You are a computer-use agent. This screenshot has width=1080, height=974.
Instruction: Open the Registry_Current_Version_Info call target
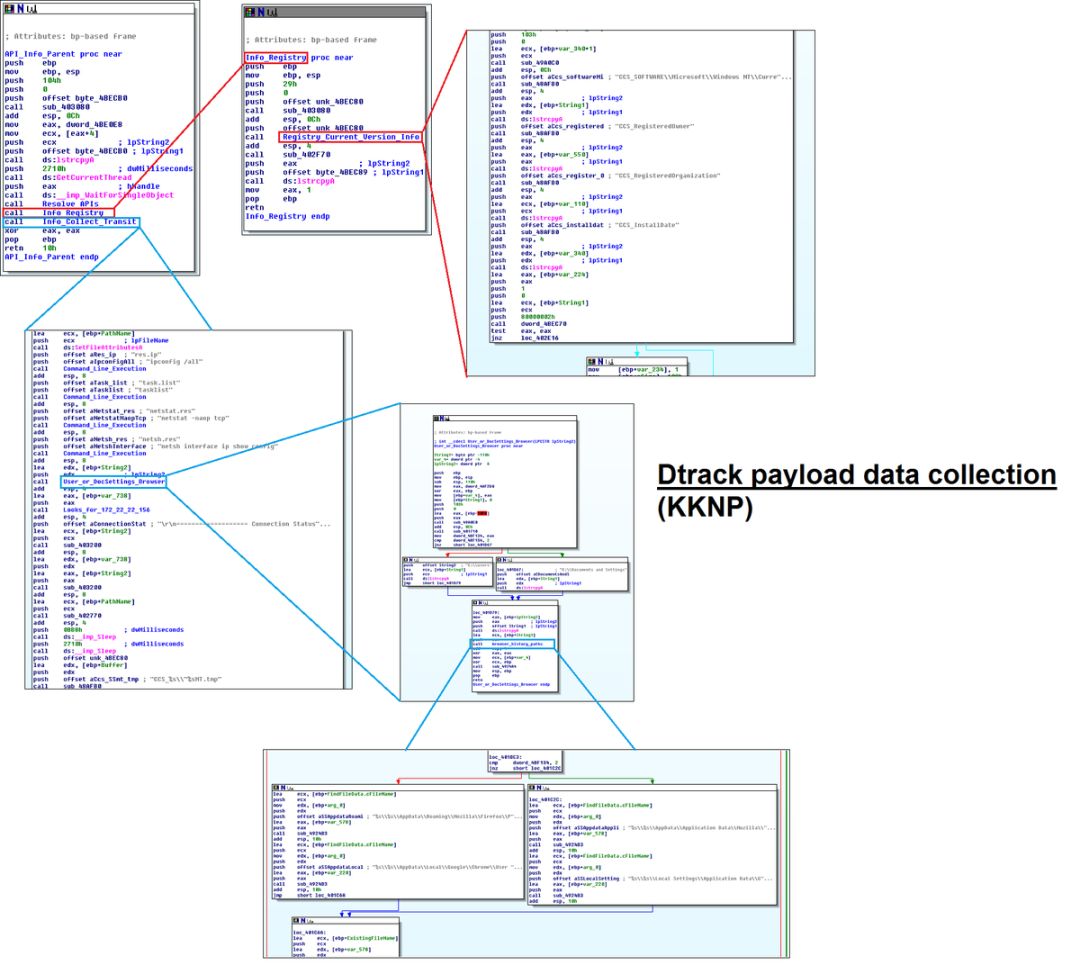(x=350, y=137)
